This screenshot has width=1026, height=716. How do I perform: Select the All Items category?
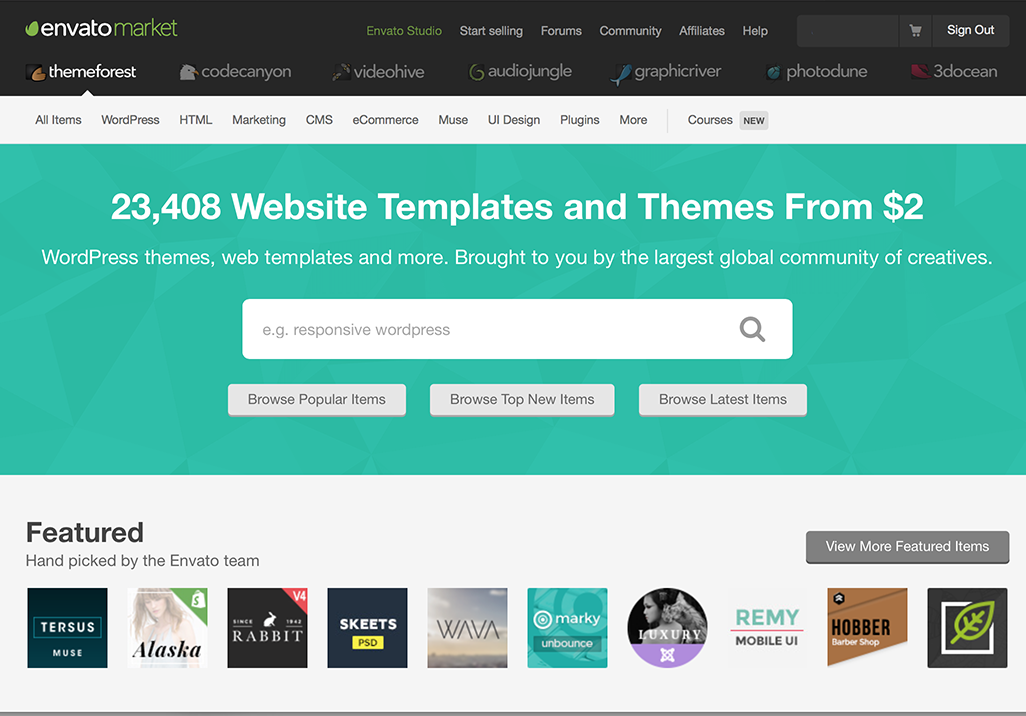58,120
